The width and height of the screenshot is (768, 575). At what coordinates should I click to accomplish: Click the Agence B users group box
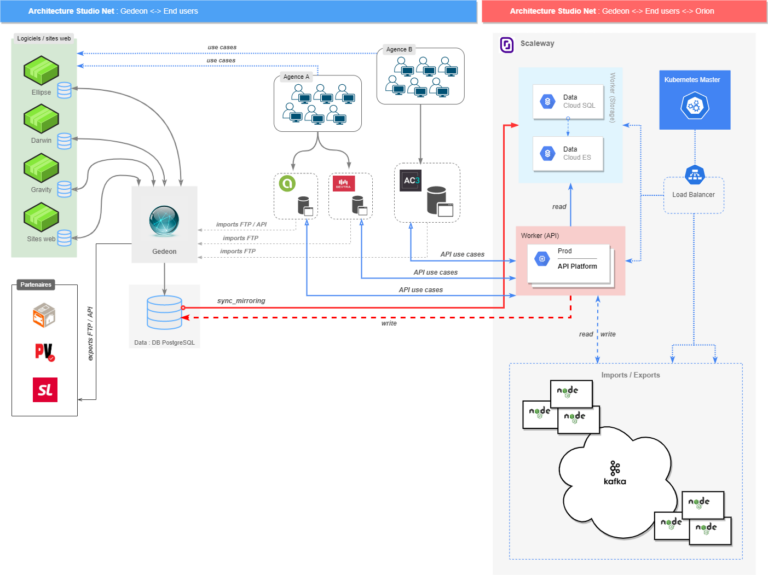tap(420, 76)
